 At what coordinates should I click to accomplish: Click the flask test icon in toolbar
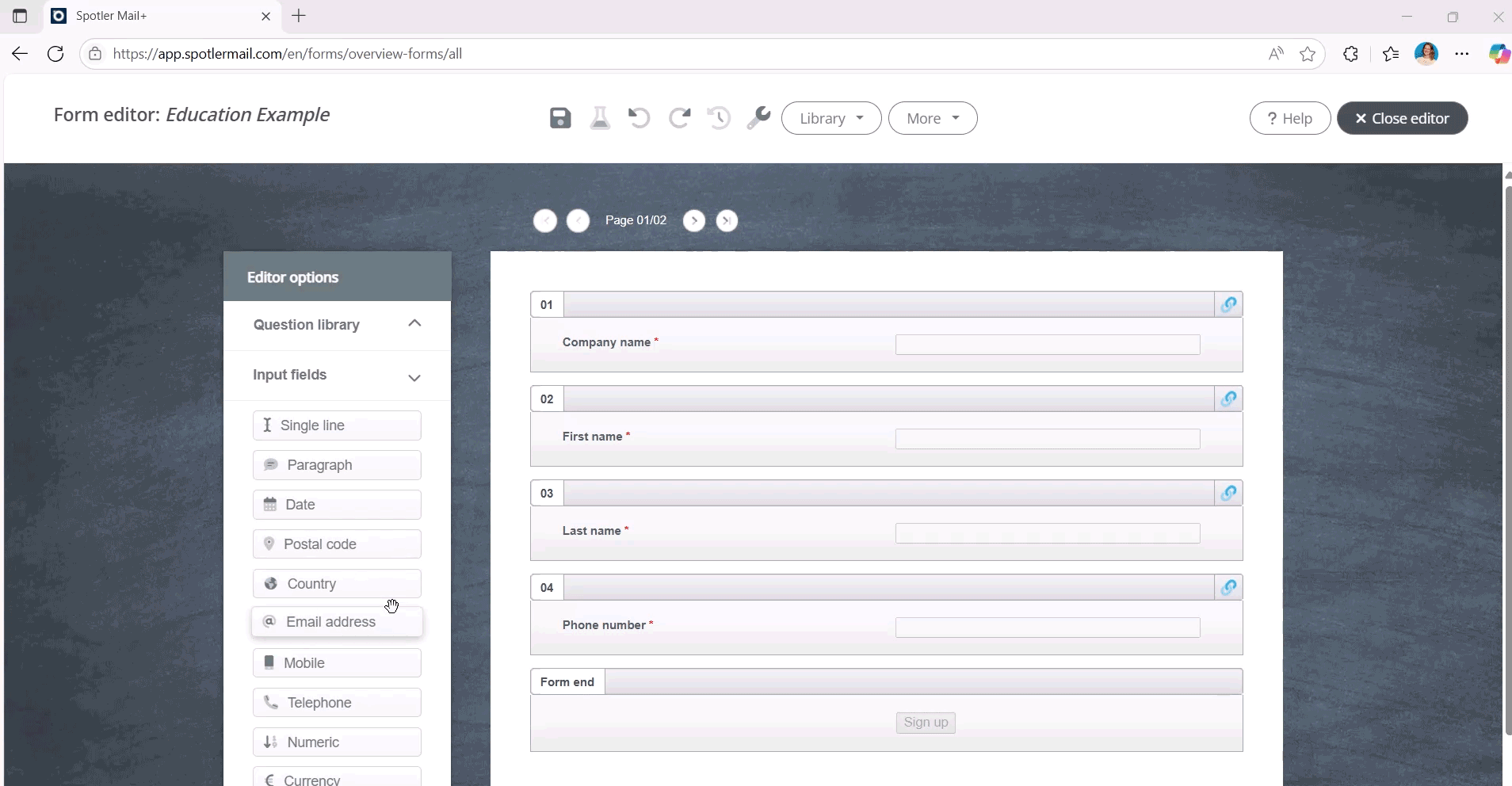pyautogui.click(x=600, y=118)
